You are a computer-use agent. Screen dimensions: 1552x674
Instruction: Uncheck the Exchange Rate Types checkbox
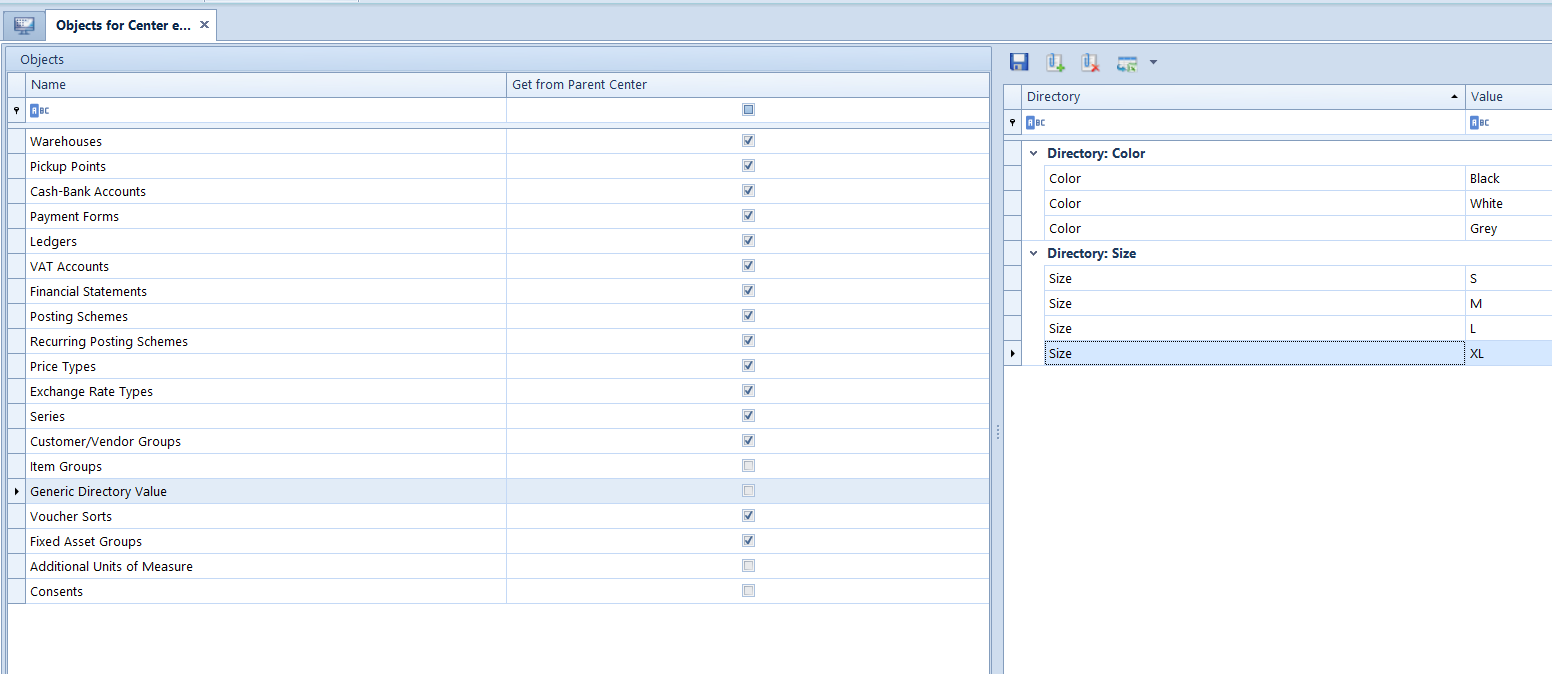coord(748,391)
